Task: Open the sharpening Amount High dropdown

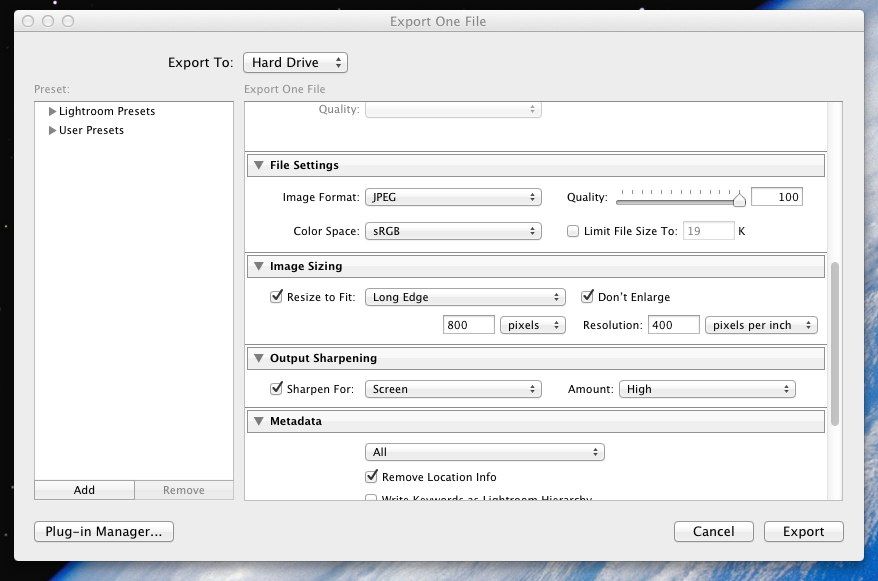Action: [x=707, y=389]
